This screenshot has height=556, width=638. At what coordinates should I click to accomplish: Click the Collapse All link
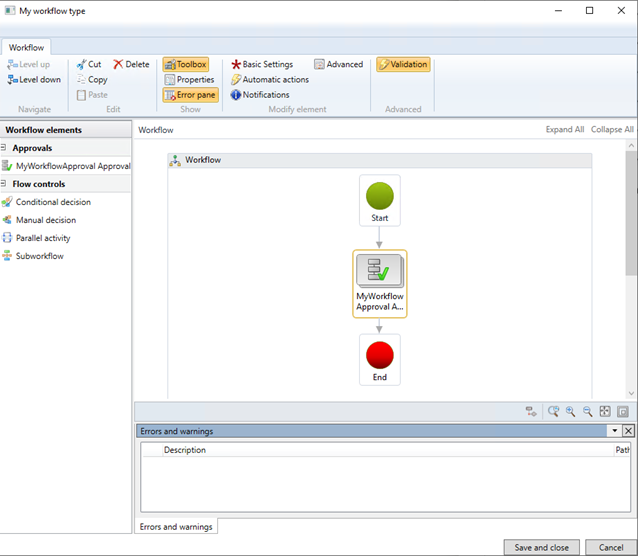(612, 129)
